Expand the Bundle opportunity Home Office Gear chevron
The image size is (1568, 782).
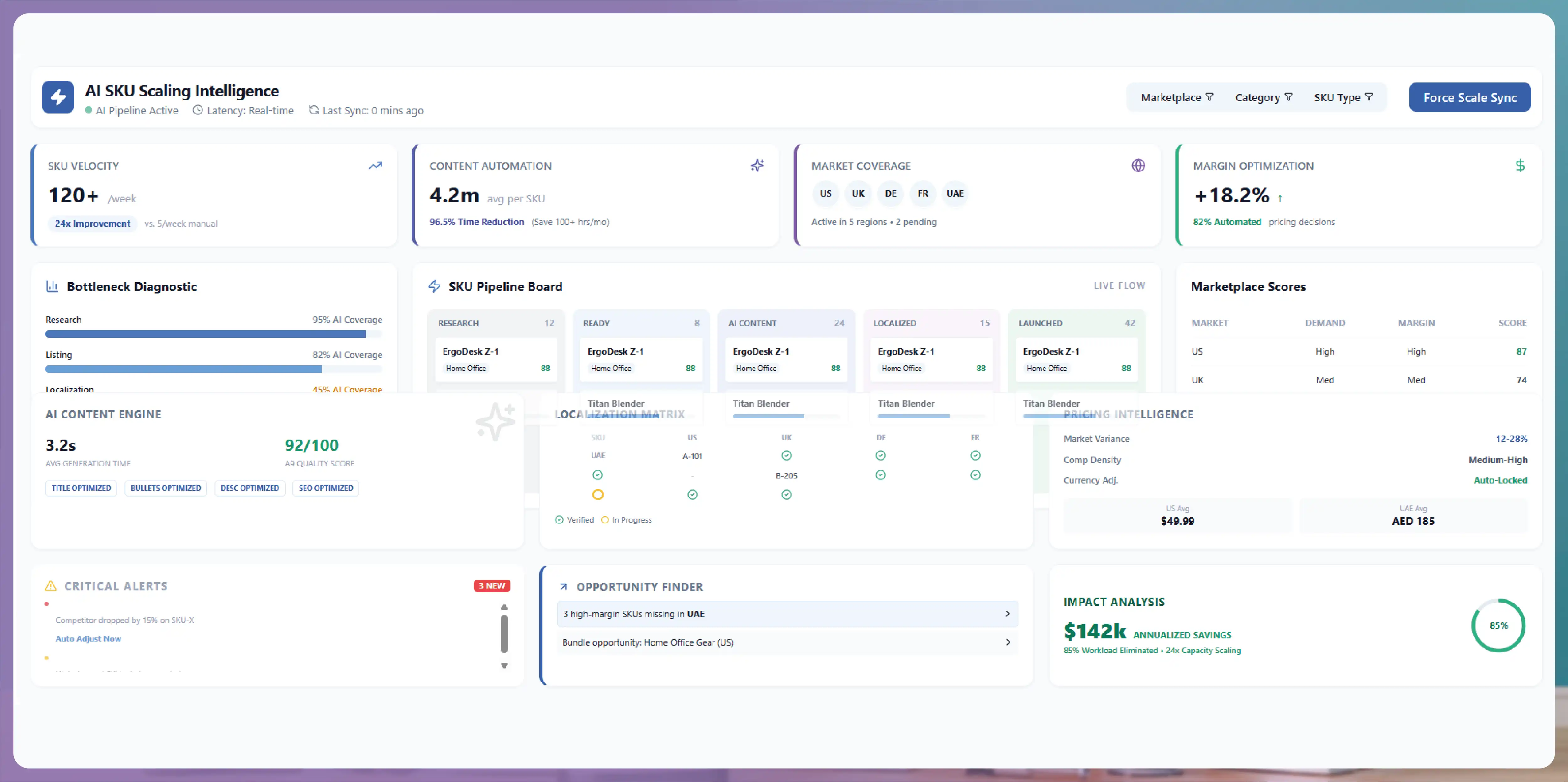(x=1007, y=642)
